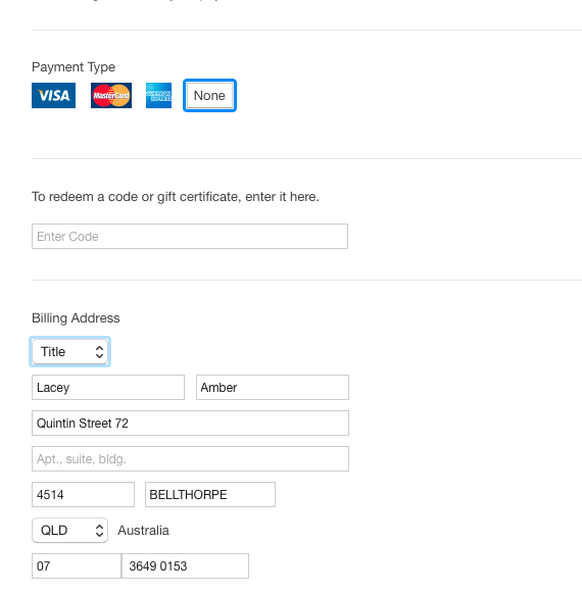This screenshot has height=594, width=582.
Task: Click the first name field containing Lacey
Action: 108,387
